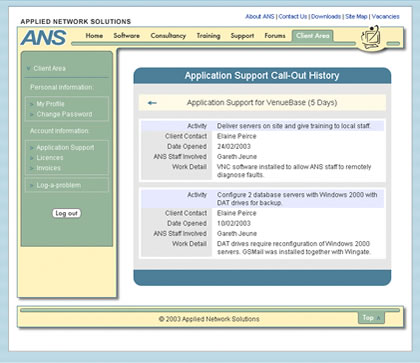Viewport: 420px width, 363px height.
Task: Open the Vacancies link
Action: pos(385,16)
